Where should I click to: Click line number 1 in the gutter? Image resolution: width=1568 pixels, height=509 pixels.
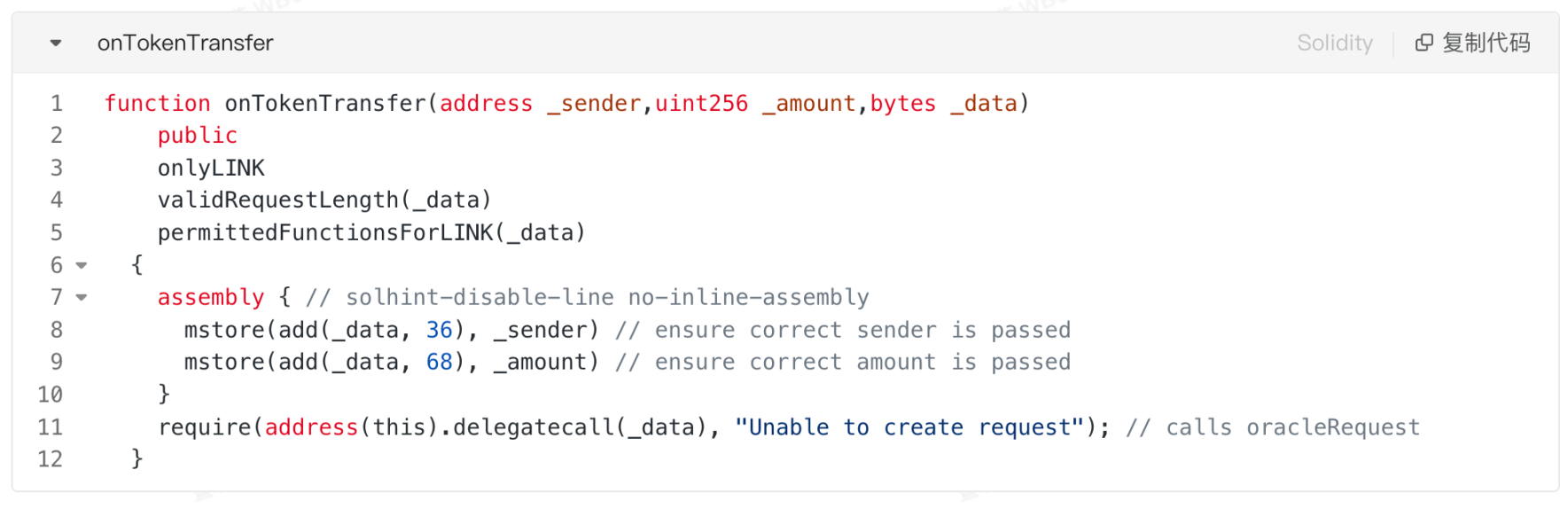57,104
